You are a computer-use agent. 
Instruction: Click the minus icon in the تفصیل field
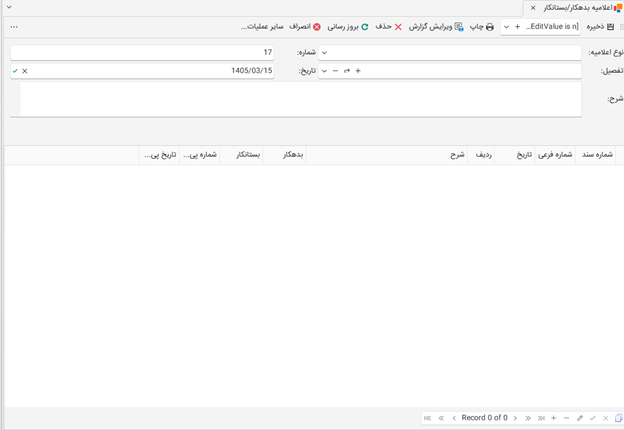point(335,71)
